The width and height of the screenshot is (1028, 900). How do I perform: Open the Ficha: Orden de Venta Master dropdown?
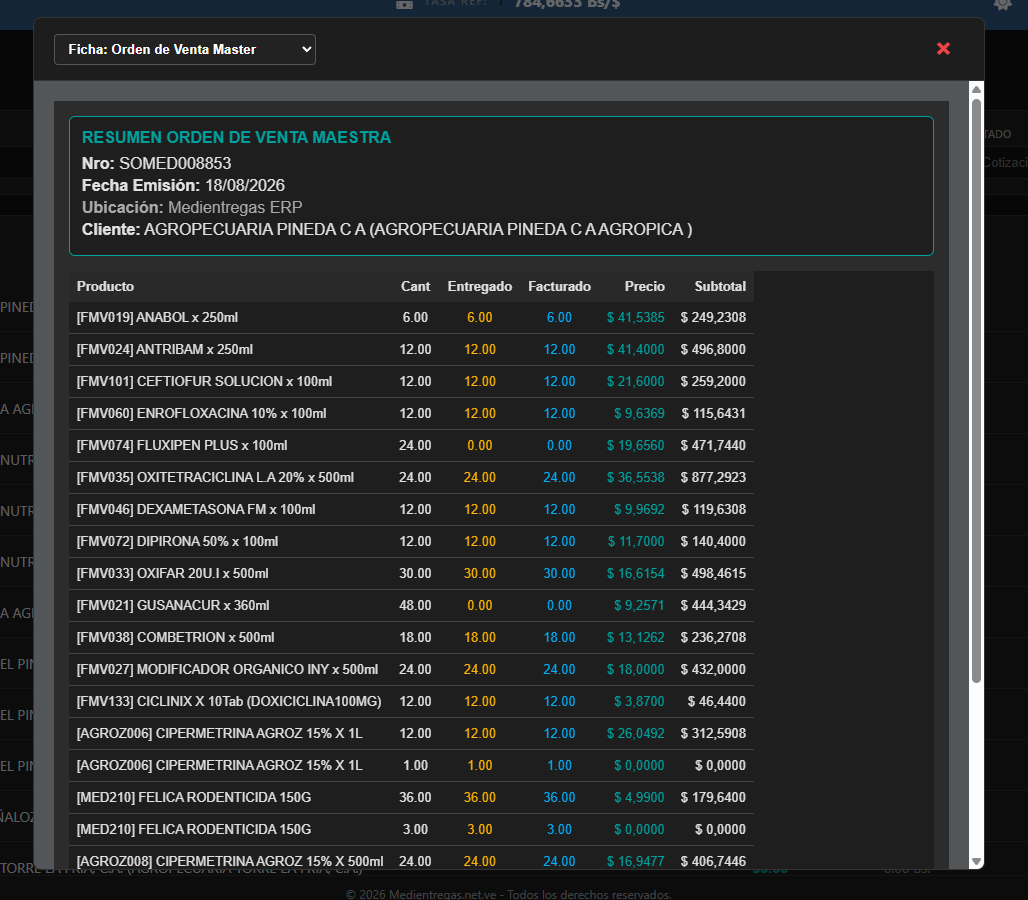coord(185,50)
